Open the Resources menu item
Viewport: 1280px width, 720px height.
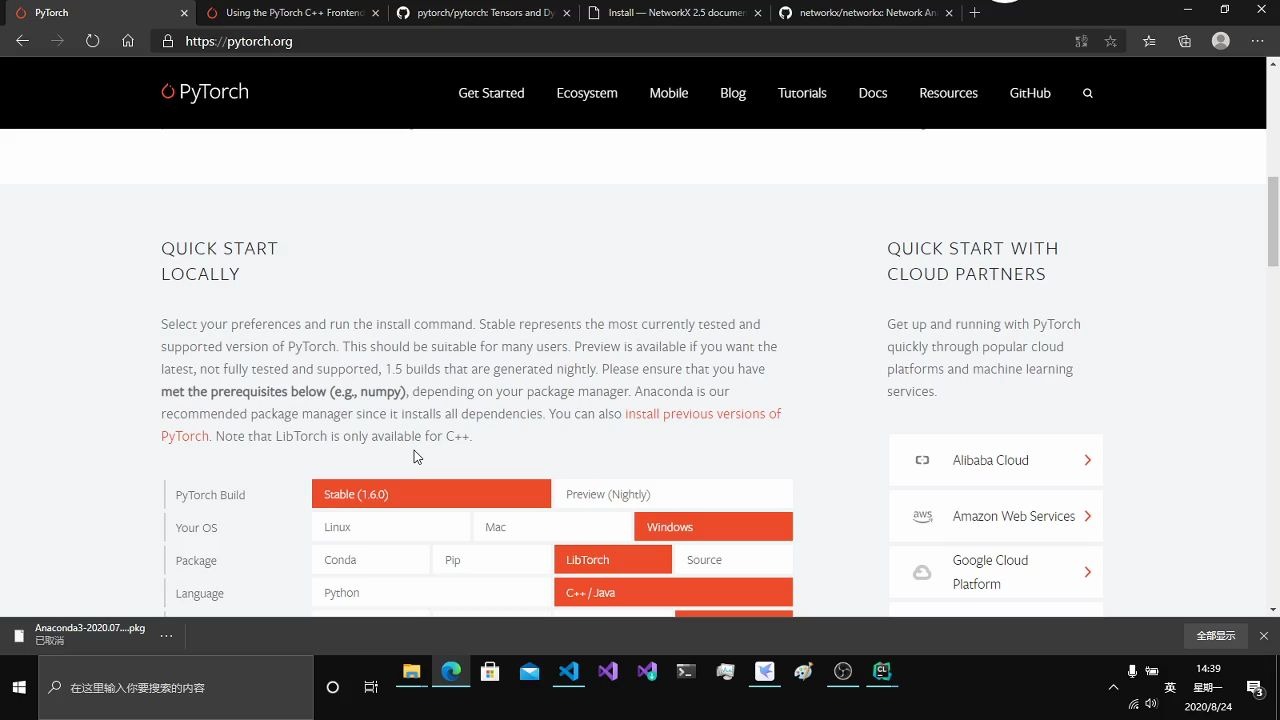pyautogui.click(x=949, y=93)
